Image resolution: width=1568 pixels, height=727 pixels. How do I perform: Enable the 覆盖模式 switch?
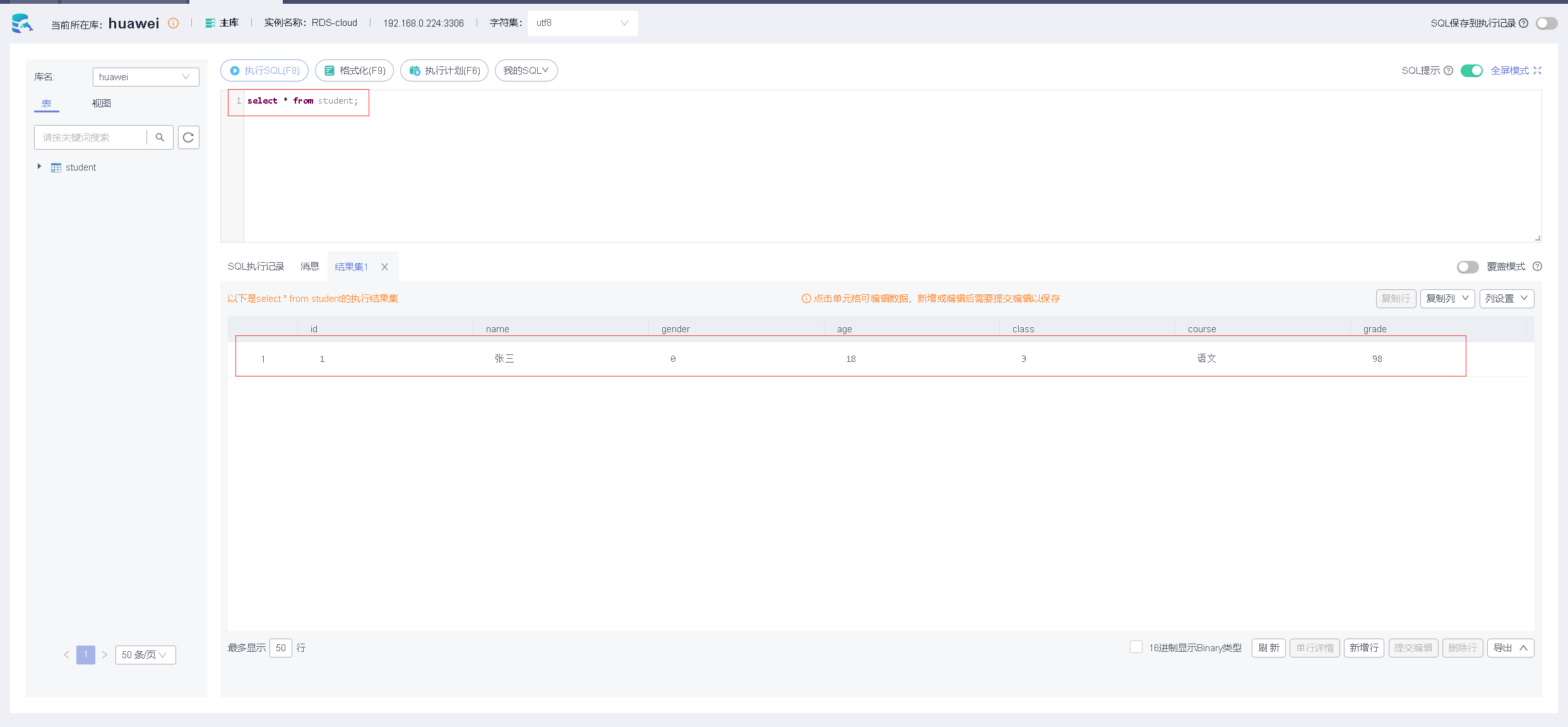[1467, 267]
